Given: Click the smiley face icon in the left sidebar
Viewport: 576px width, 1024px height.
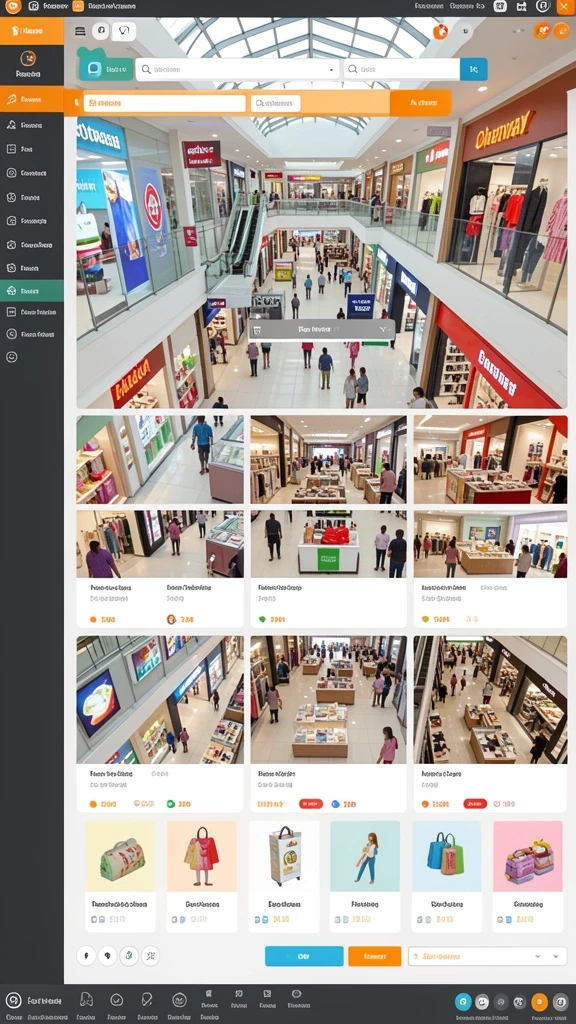Looking at the screenshot, I should (x=11, y=357).
